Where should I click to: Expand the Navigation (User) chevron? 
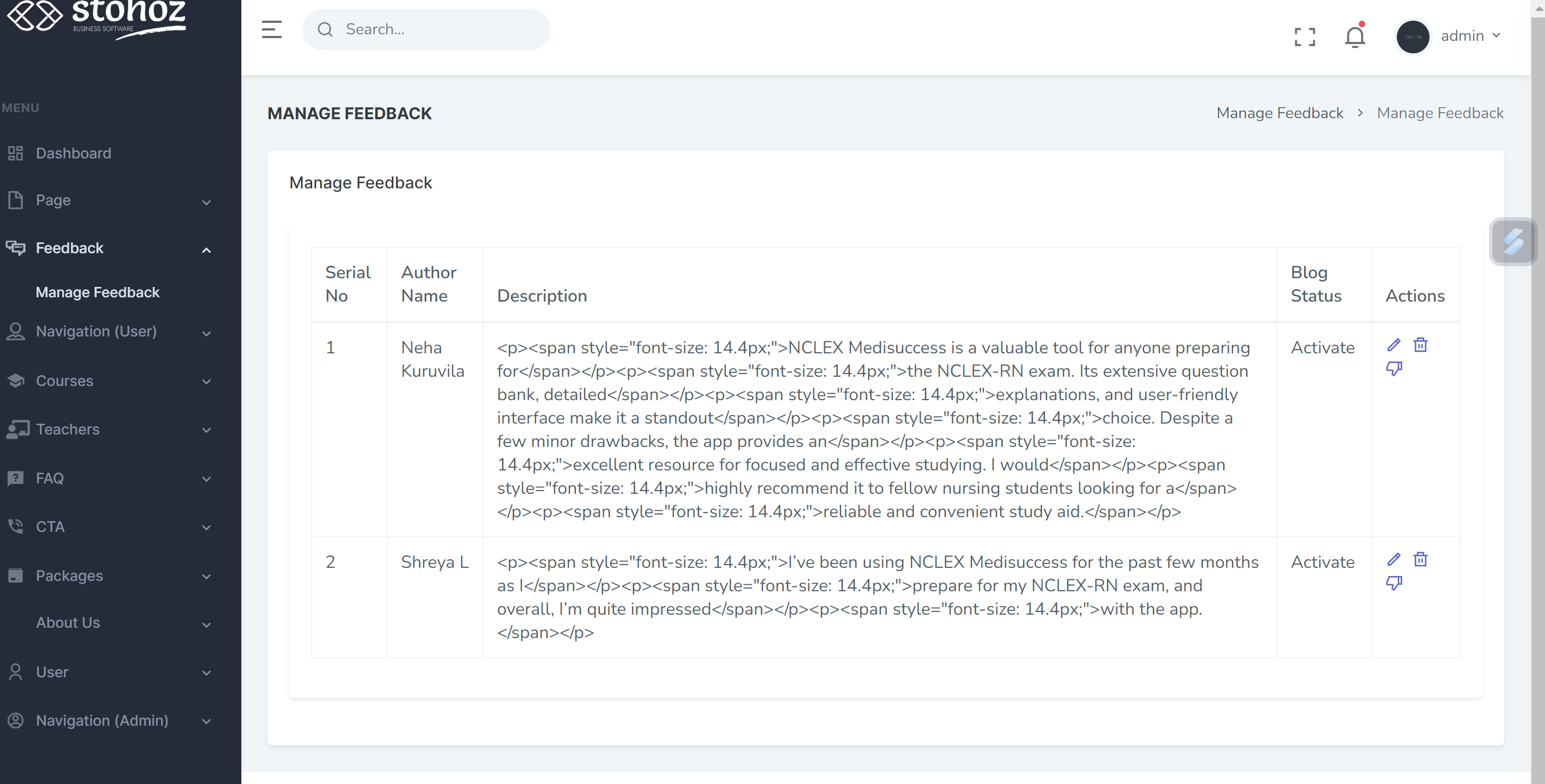206,334
